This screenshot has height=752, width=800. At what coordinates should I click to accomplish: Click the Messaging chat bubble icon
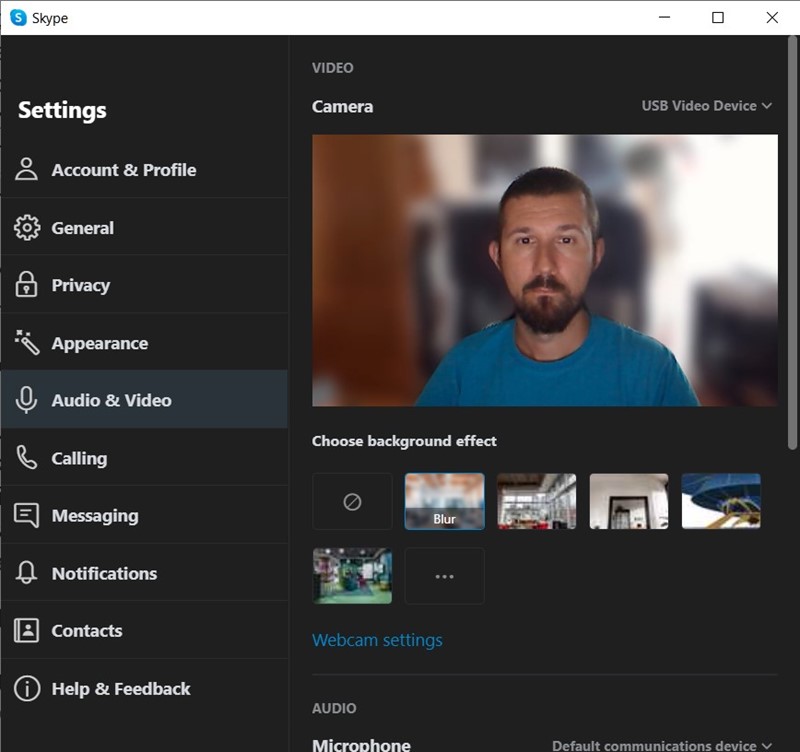tap(27, 516)
